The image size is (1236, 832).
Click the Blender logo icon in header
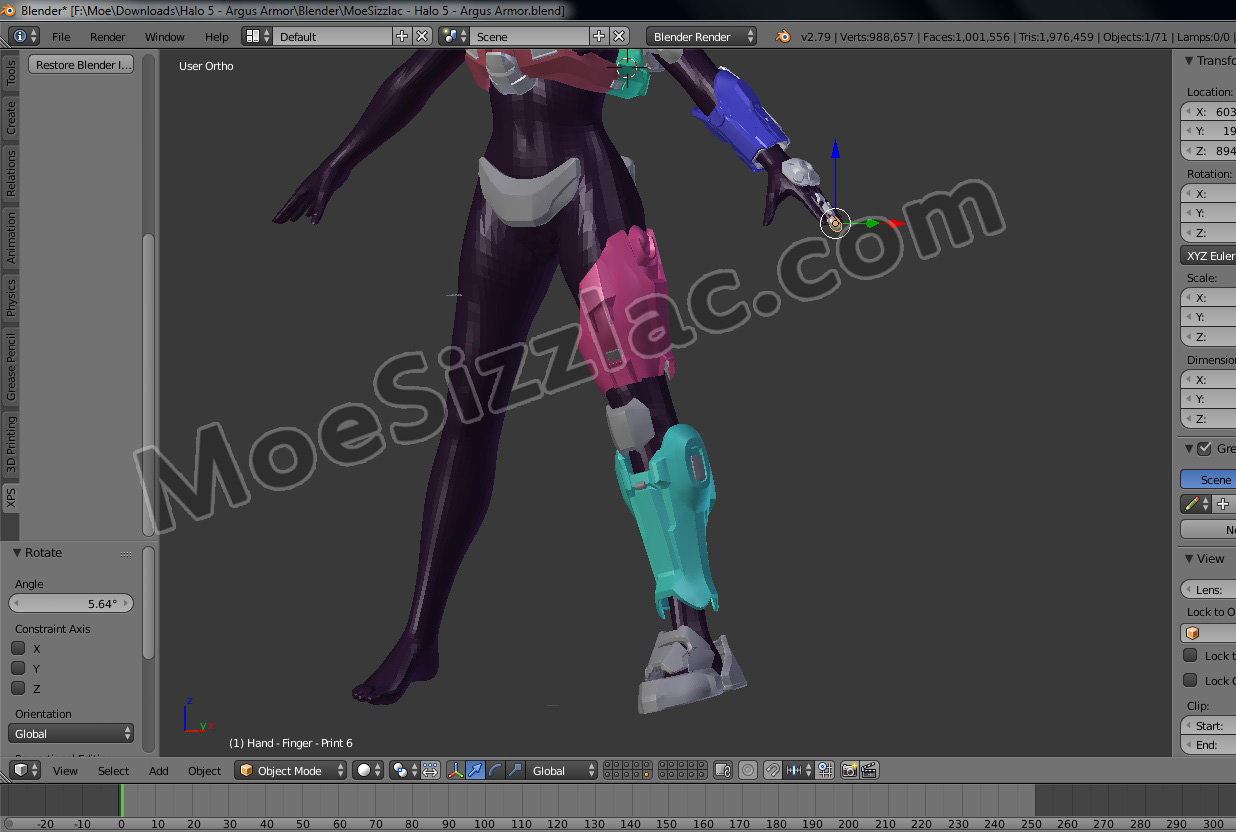(783, 36)
